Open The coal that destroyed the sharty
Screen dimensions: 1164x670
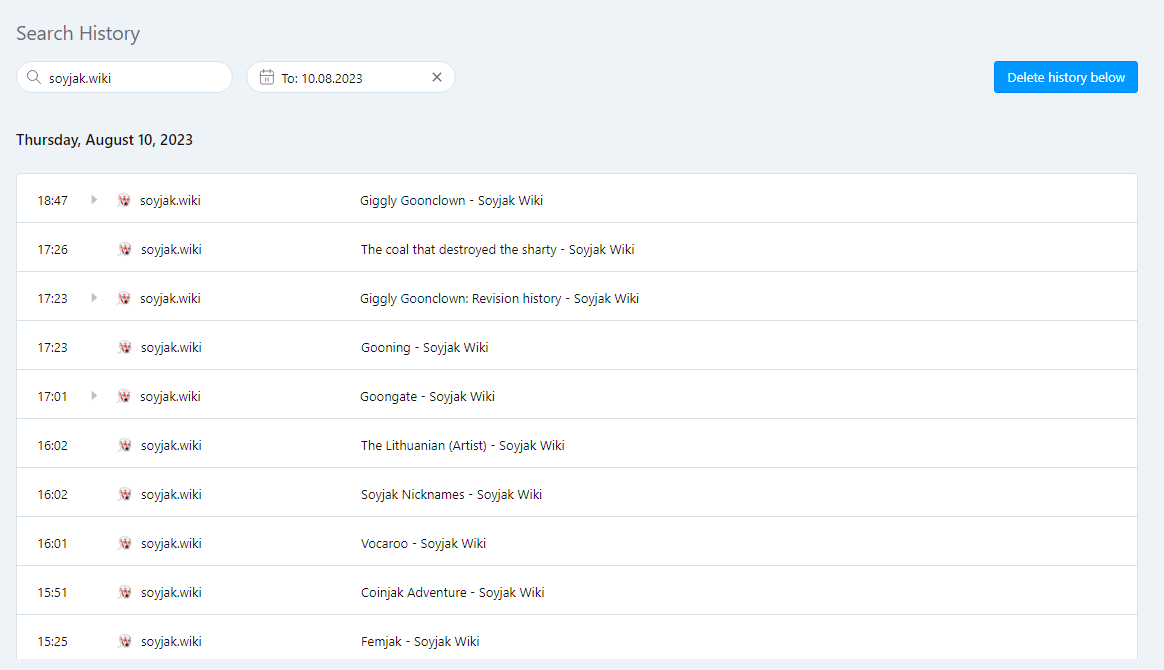(497, 249)
